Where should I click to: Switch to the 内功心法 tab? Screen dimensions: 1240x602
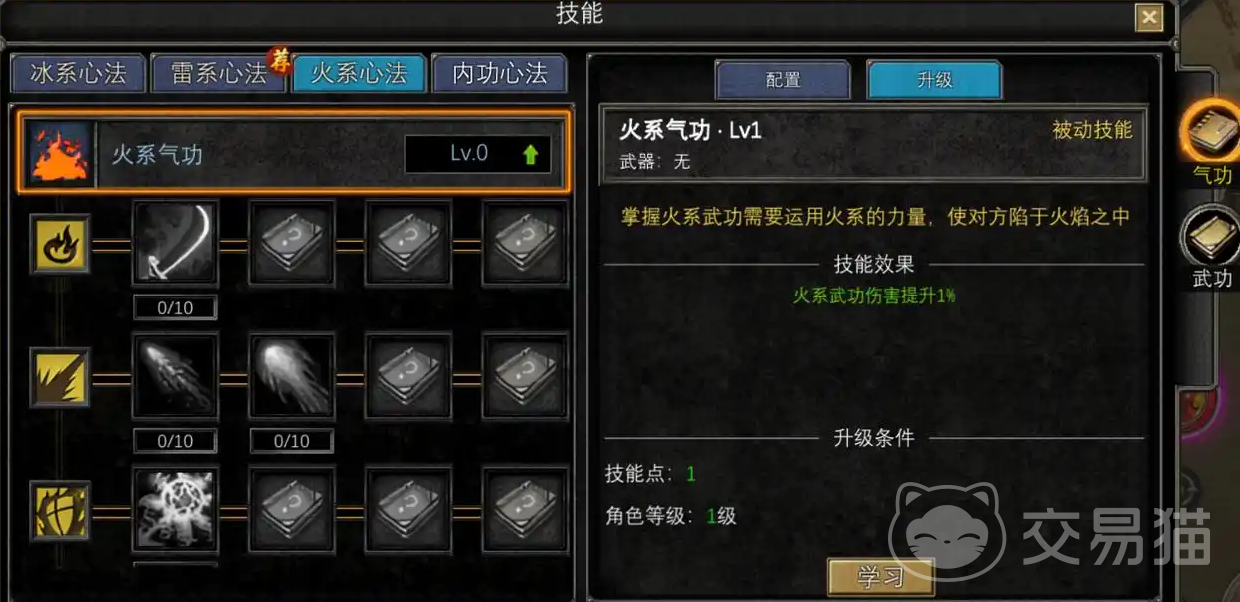499,74
